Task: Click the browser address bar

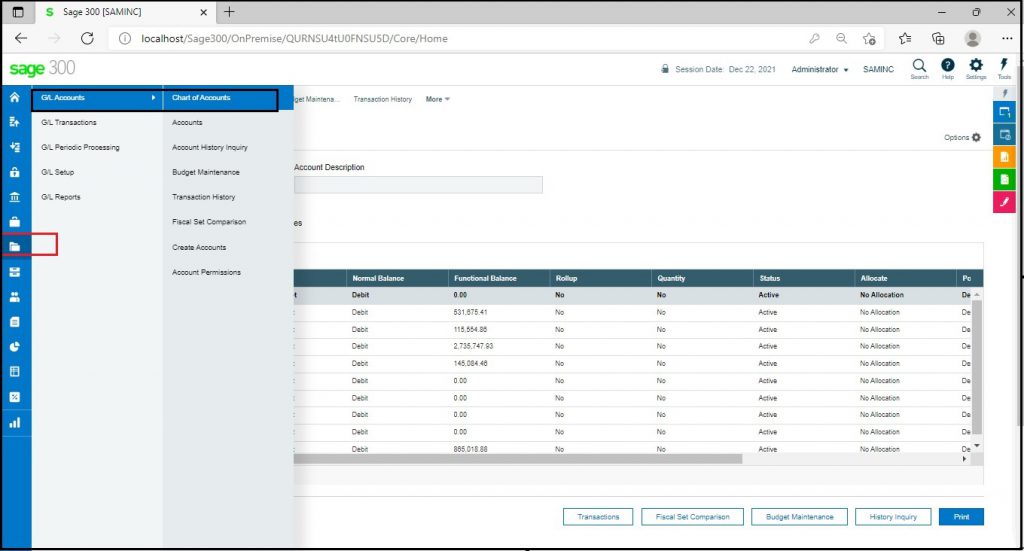Action: [x=457, y=39]
